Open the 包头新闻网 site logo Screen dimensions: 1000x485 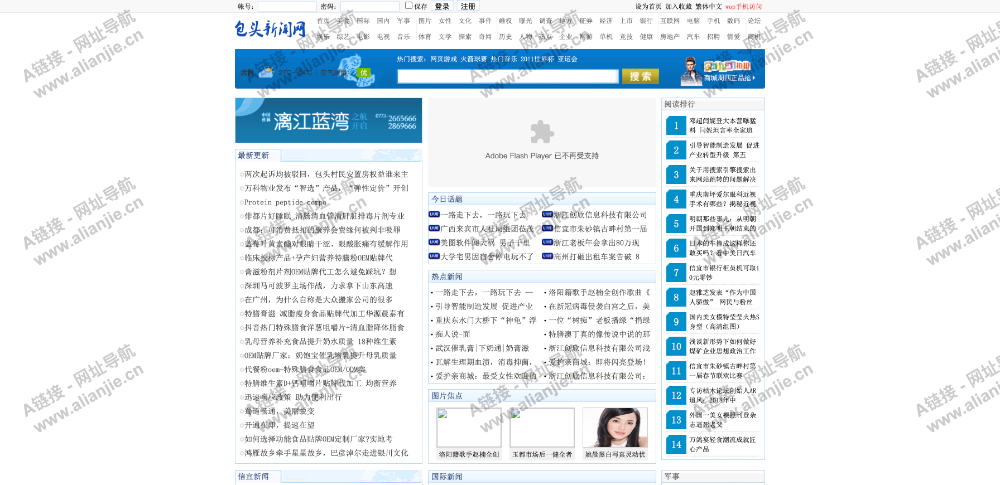[x=270, y=28]
